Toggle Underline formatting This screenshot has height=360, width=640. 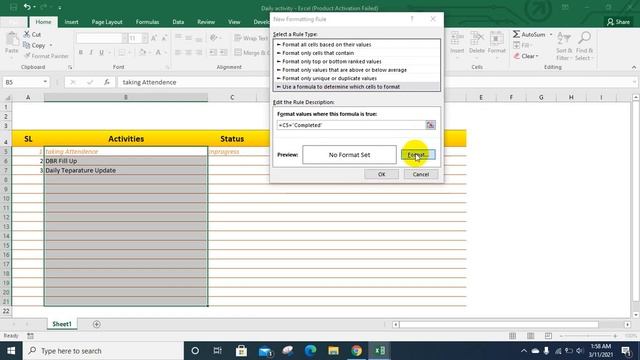pyautogui.click(x=101, y=52)
